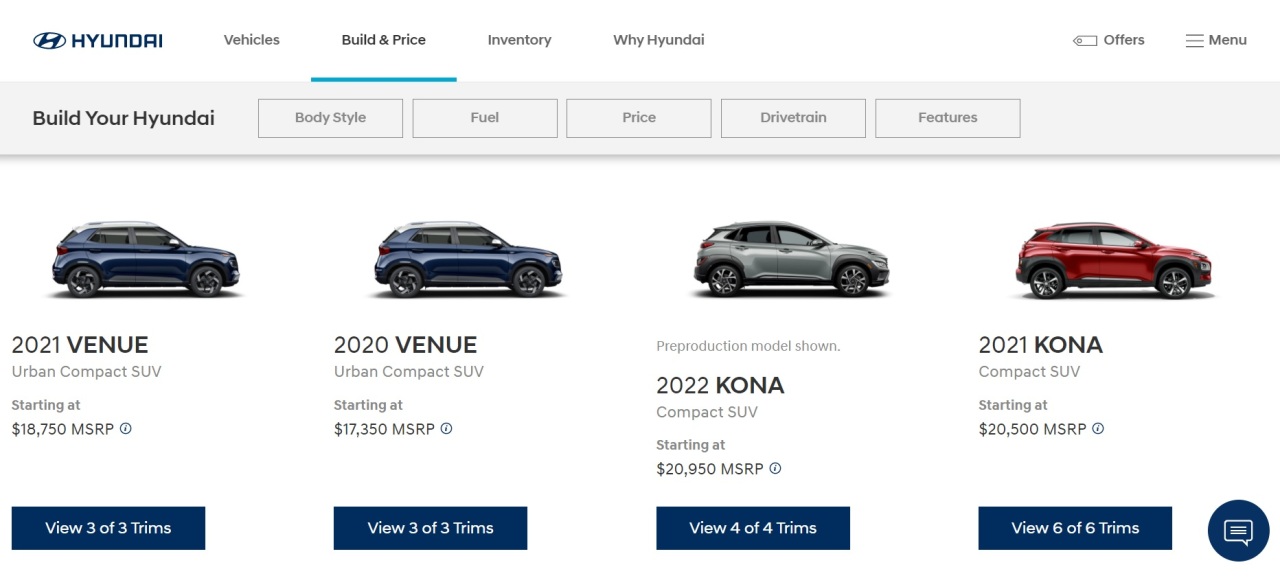View 3 of 3 Trims for 2021 Venue
Screen dimensions: 1280x578
tap(108, 528)
